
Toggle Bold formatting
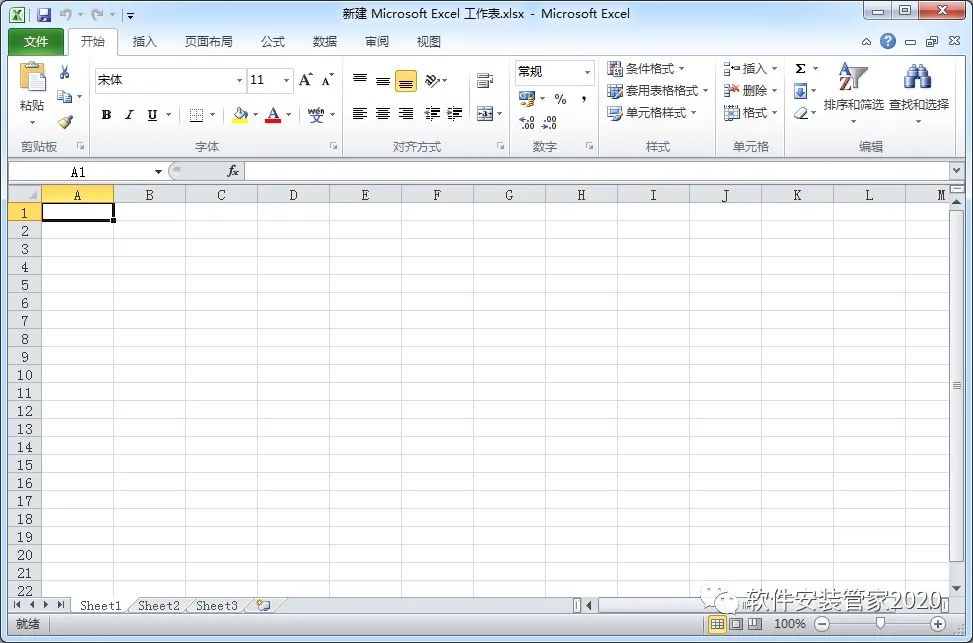pyautogui.click(x=106, y=115)
